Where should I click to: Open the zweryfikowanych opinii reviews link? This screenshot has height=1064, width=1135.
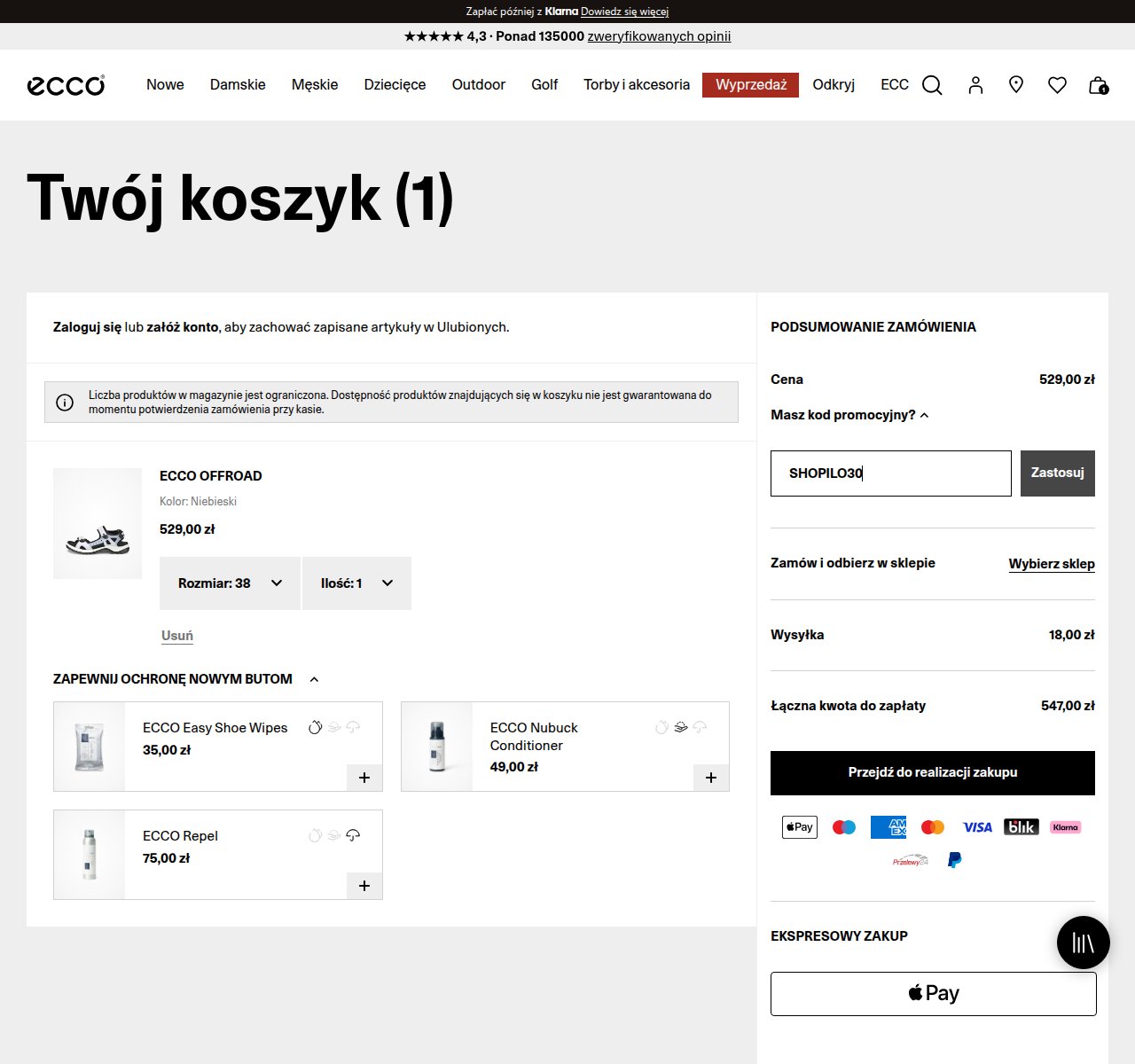[x=659, y=36]
